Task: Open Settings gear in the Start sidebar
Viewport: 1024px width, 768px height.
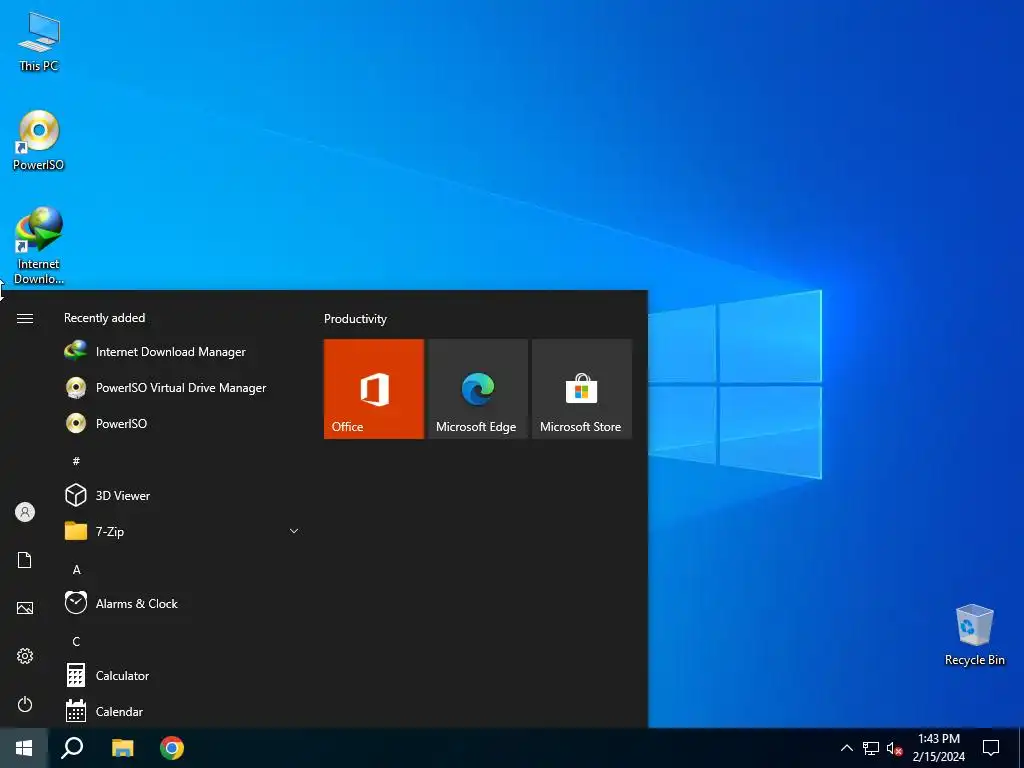Action: (x=25, y=656)
